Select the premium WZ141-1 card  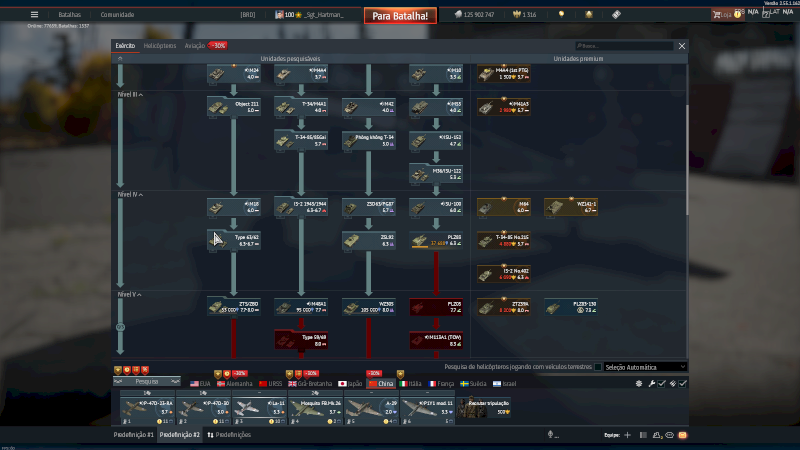coord(571,207)
